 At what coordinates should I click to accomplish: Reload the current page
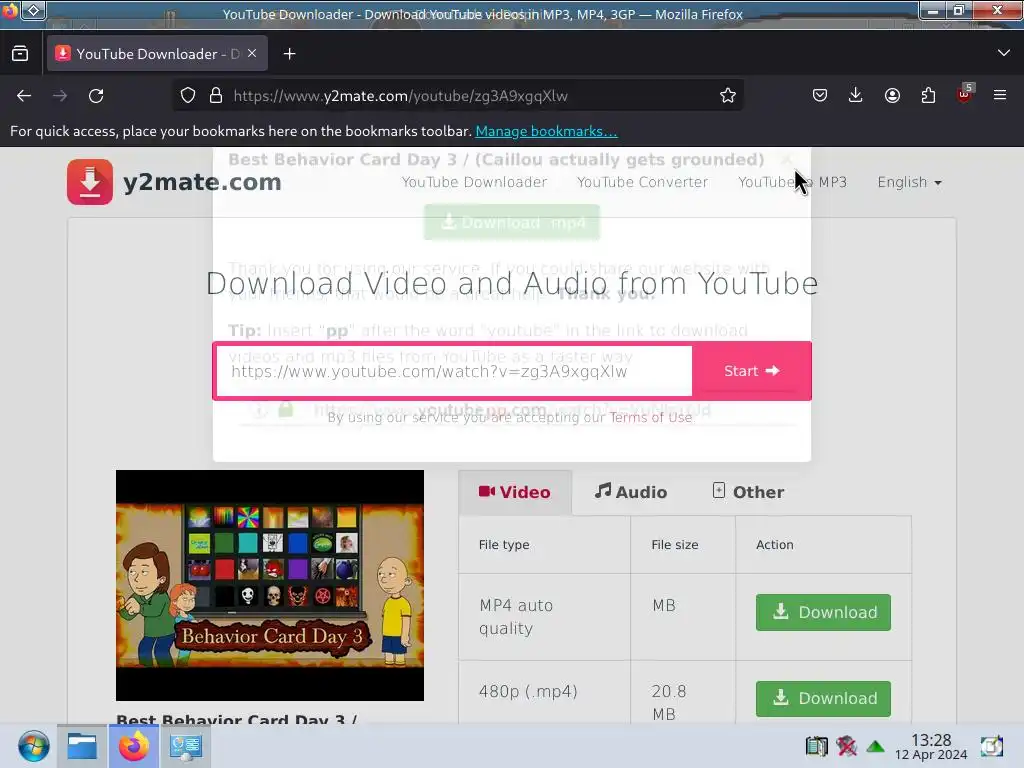pos(96,96)
